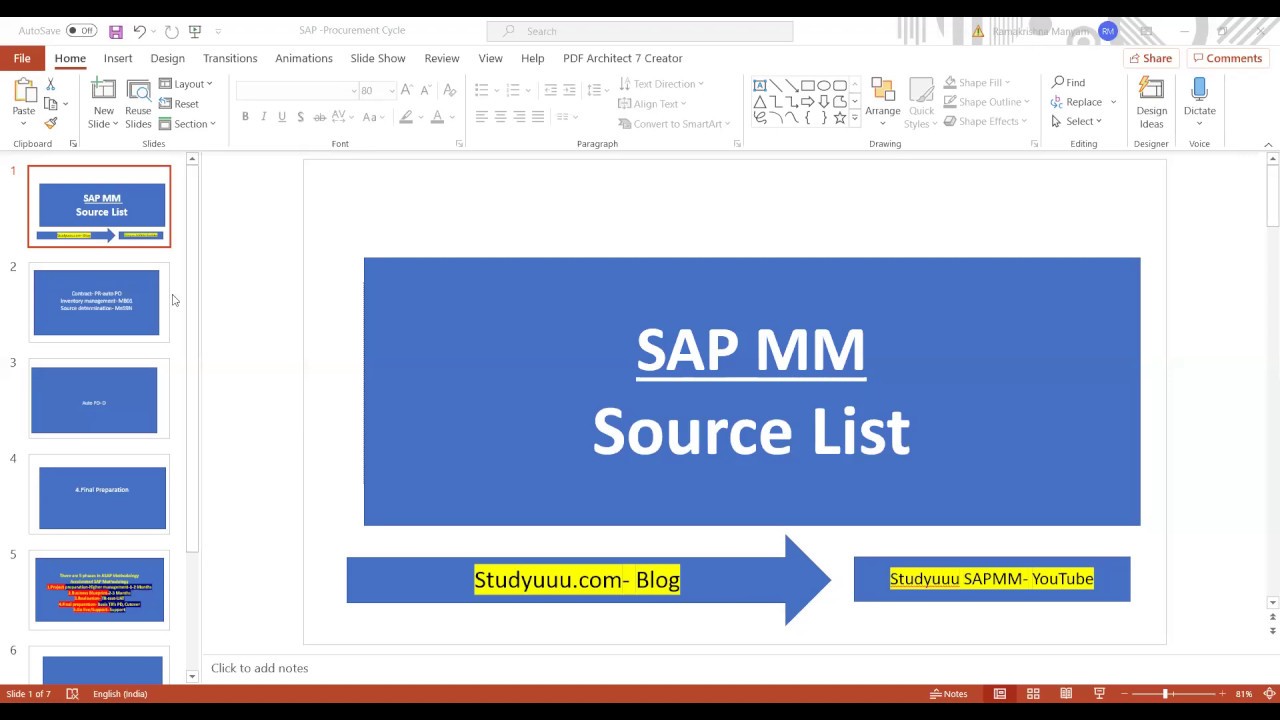Click the RM account avatar
This screenshot has width=1280, height=720.
(1107, 31)
